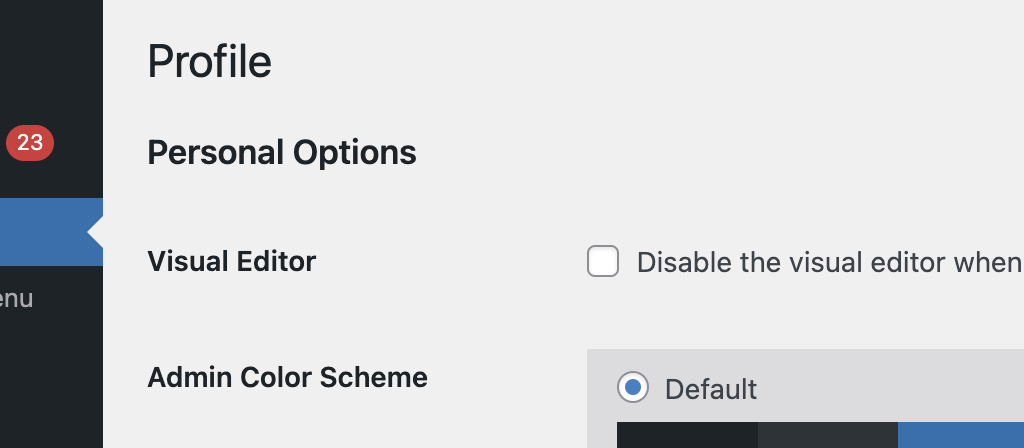Pick the blue swatch of Default scheme
This screenshot has height=448, width=1024.
pyautogui.click(x=961, y=435)
